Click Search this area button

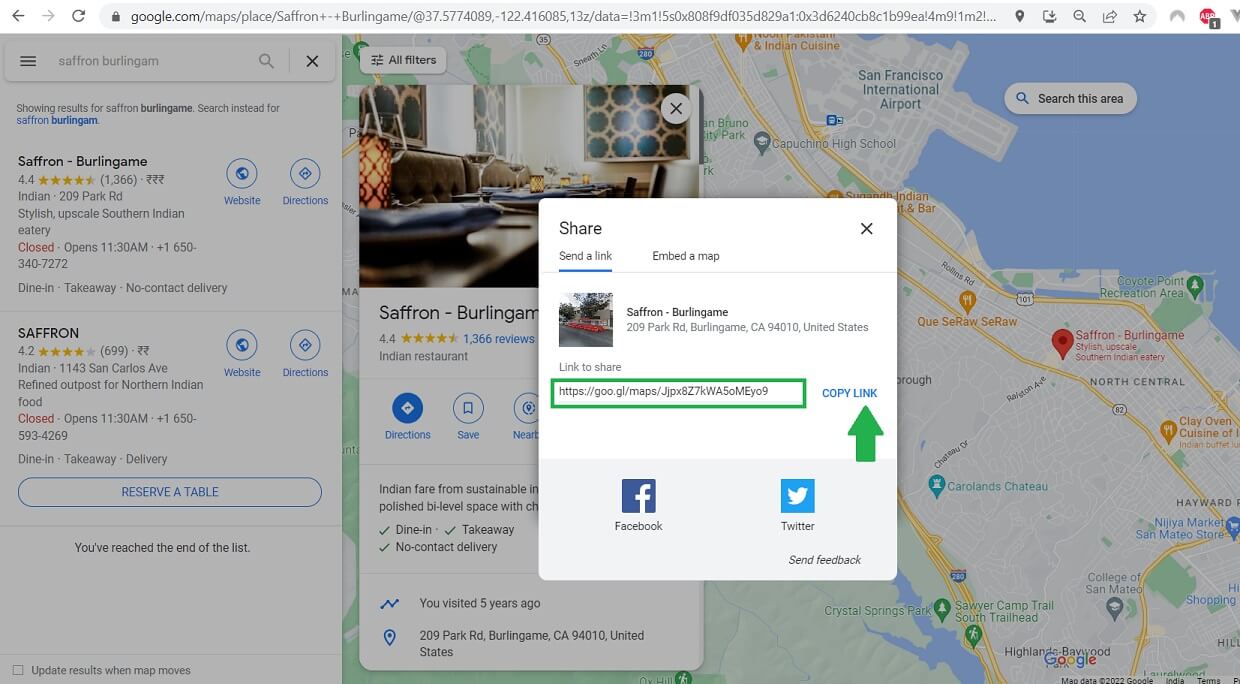click(1070, 98)
